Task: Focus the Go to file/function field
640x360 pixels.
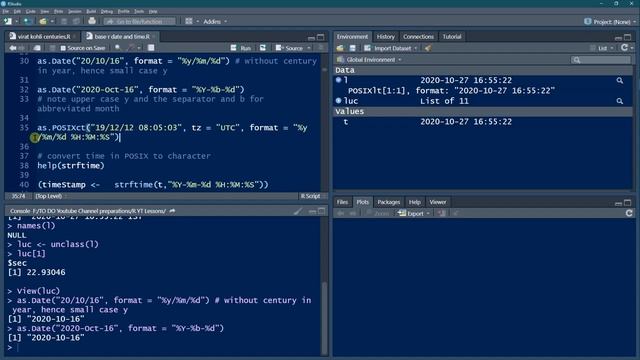Action: [140, 21]
